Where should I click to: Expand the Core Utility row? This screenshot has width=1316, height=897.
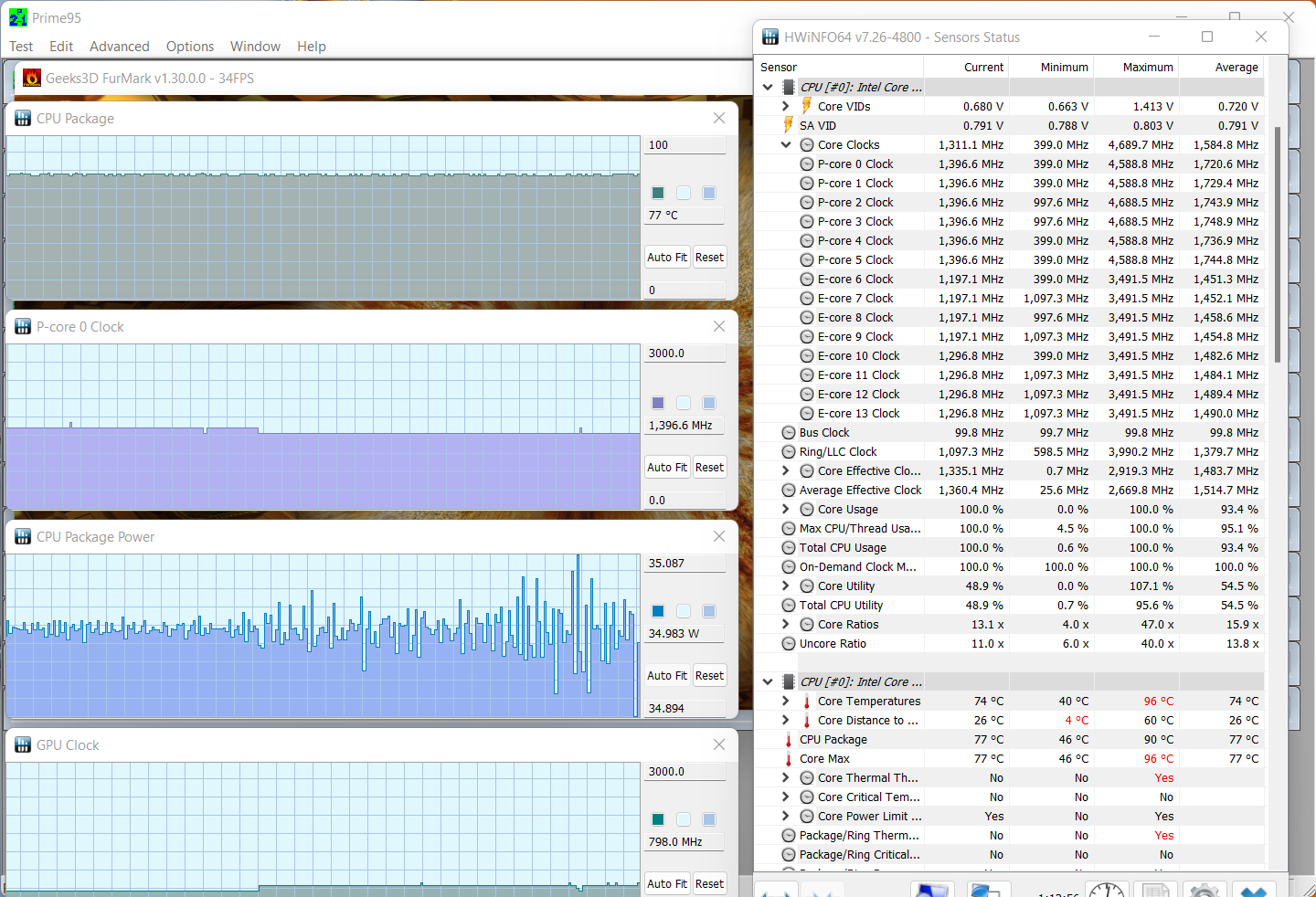[786, 586]
